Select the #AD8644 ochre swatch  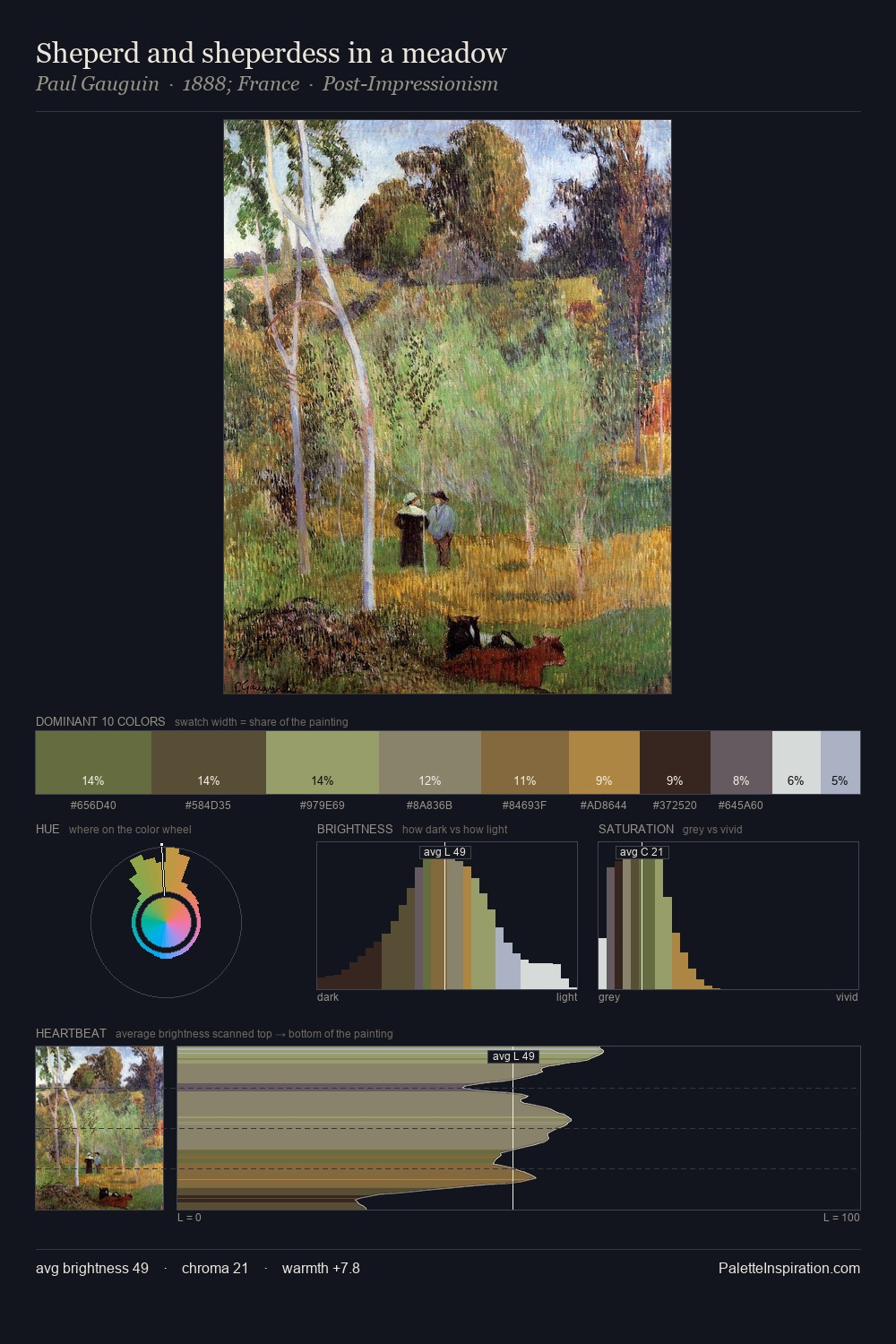[604, 762]
